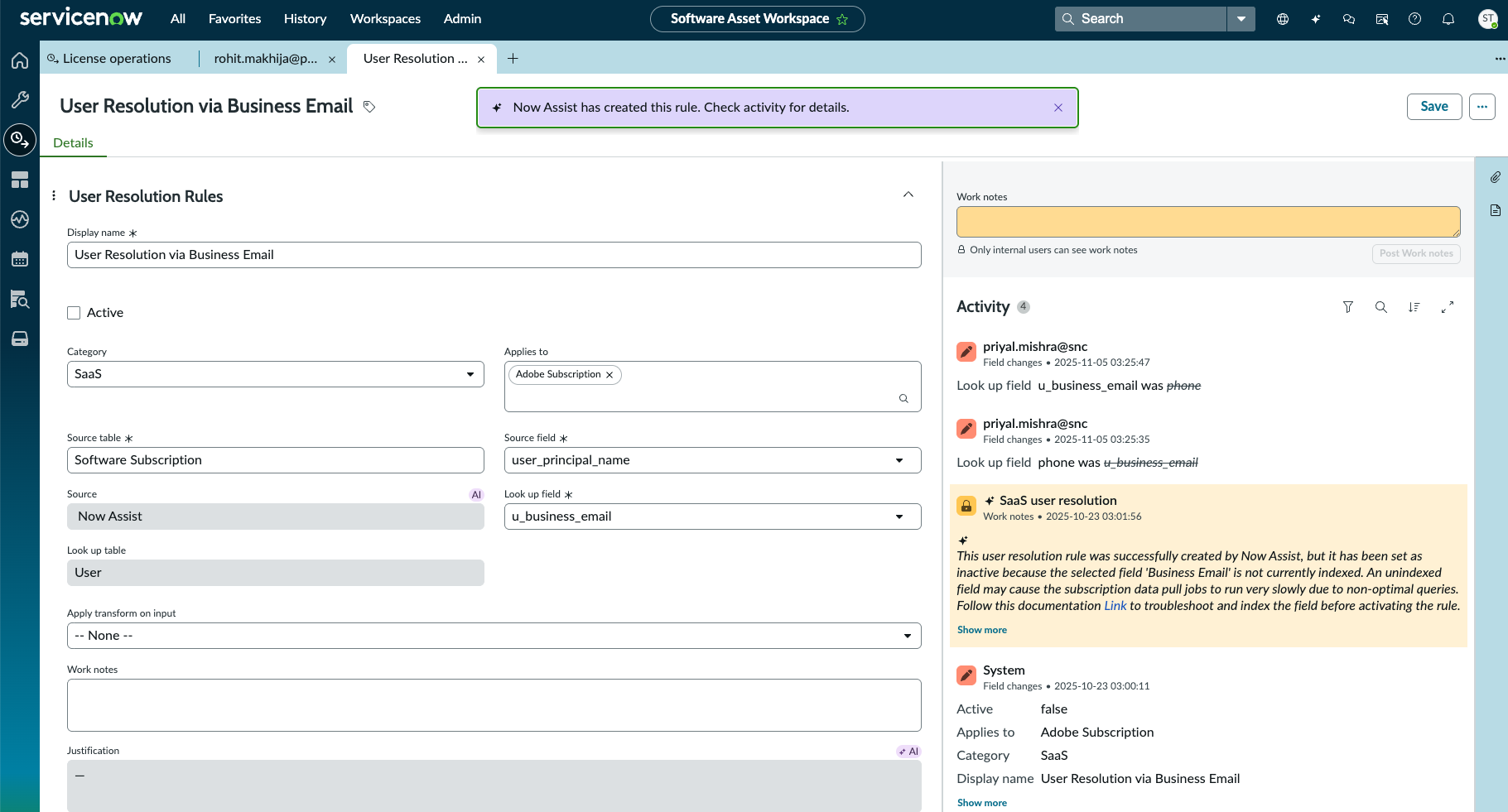
Task: Favorite Software Asset Workspace with star
Action: click(842, 19)
